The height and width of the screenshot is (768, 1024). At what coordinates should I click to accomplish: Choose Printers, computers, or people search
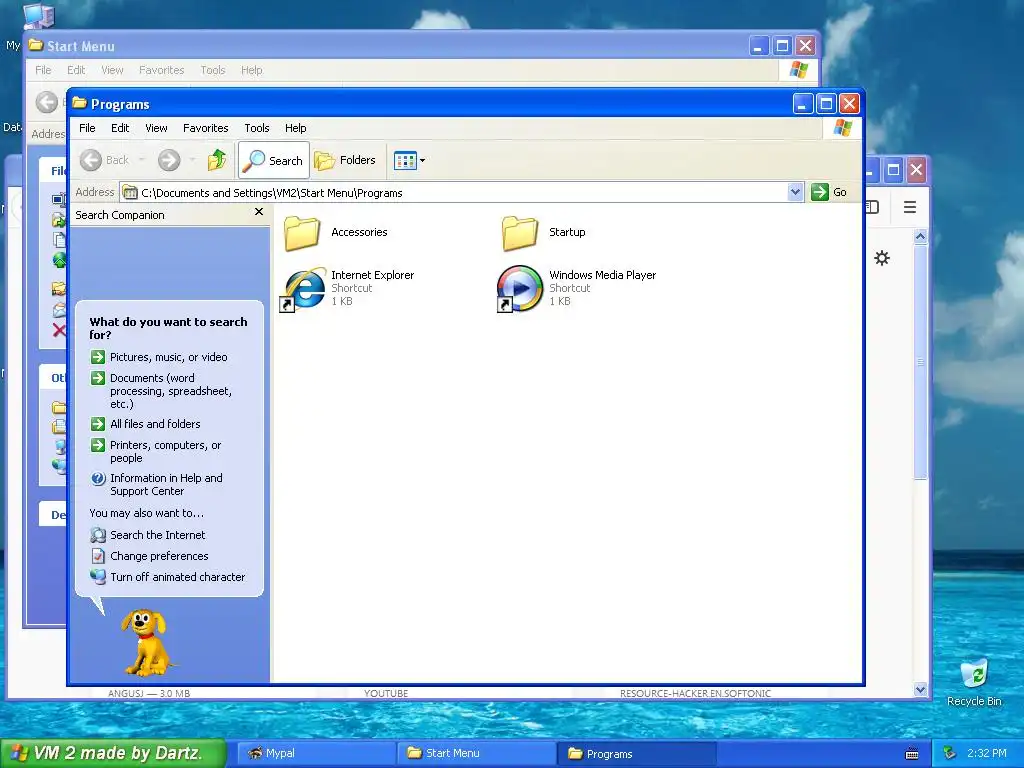165,451
